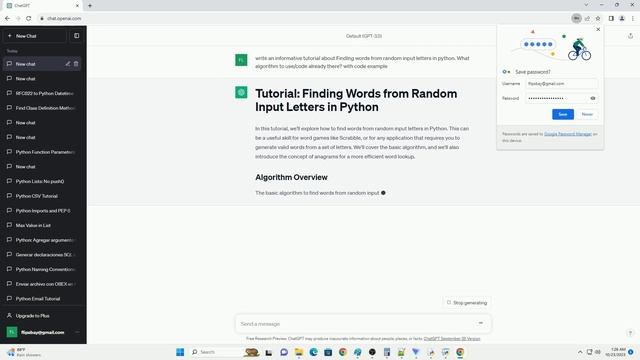Open File Explorer from the taskbar
640x360 pixels.
point(299,352)
